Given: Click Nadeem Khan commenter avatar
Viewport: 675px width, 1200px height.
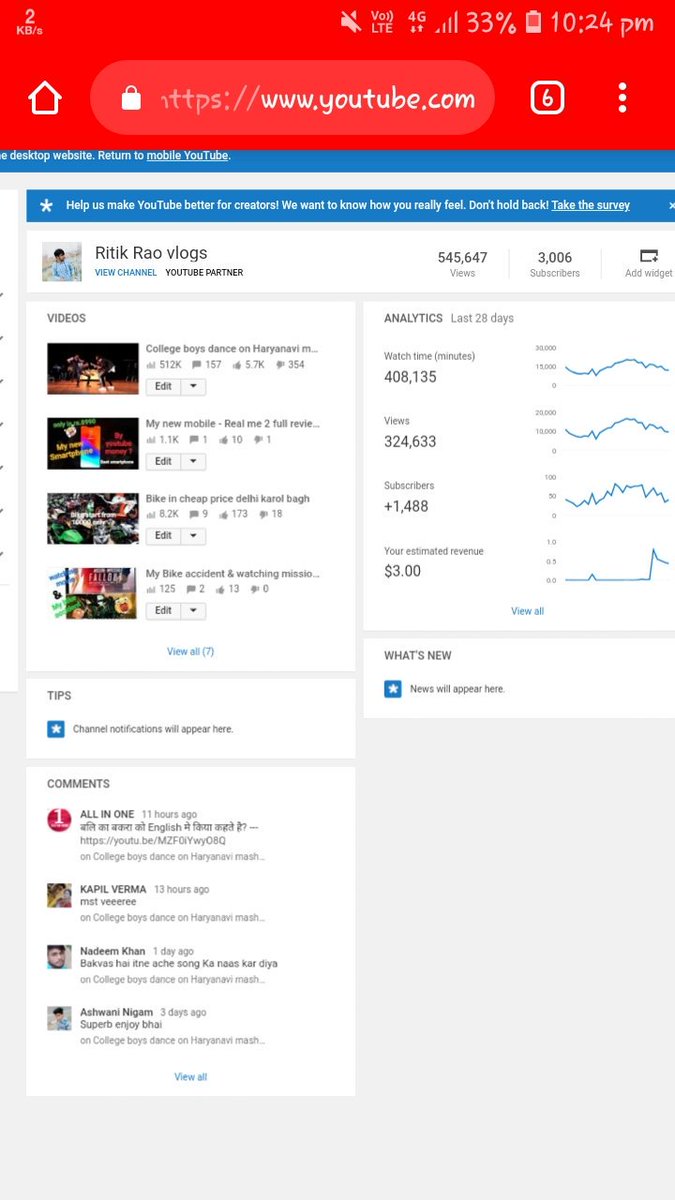Looking at the screenshot, I should [x=59, y=957].
